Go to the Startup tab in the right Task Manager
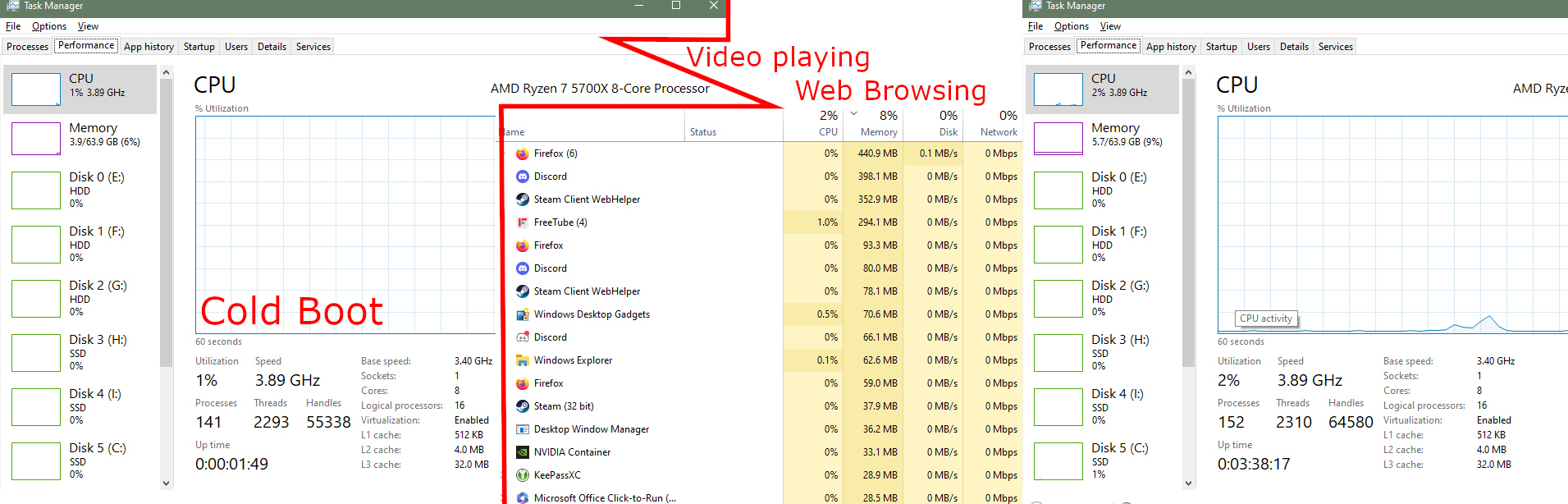The image size is (1568, 504). click(x=1222, y=47)
